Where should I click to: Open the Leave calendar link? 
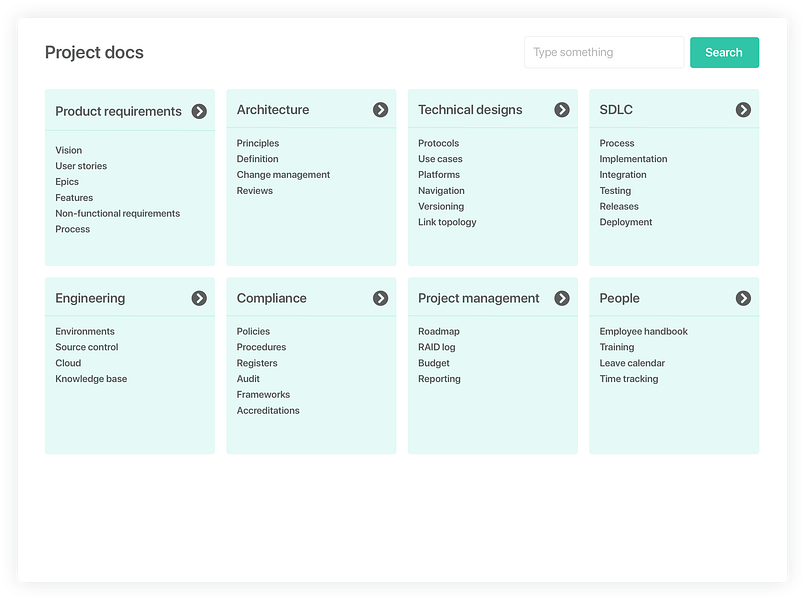(632, 363)
